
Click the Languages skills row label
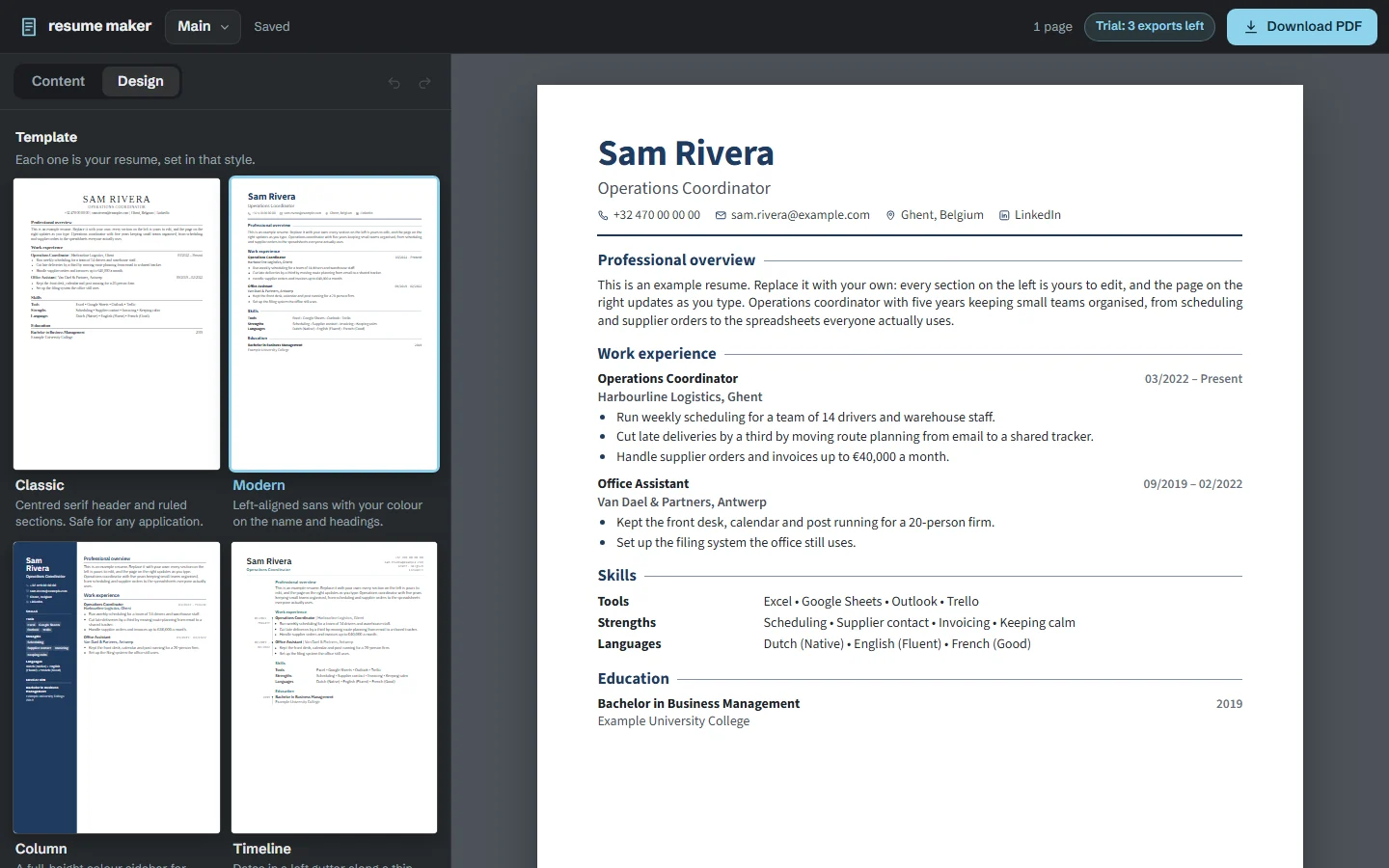[x=630, y=644]
